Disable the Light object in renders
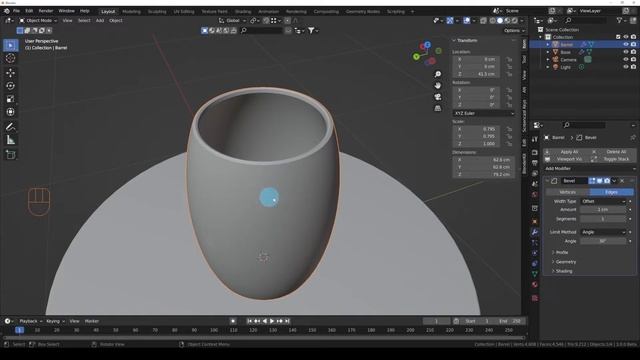640x360 pixels. point(633,67)
